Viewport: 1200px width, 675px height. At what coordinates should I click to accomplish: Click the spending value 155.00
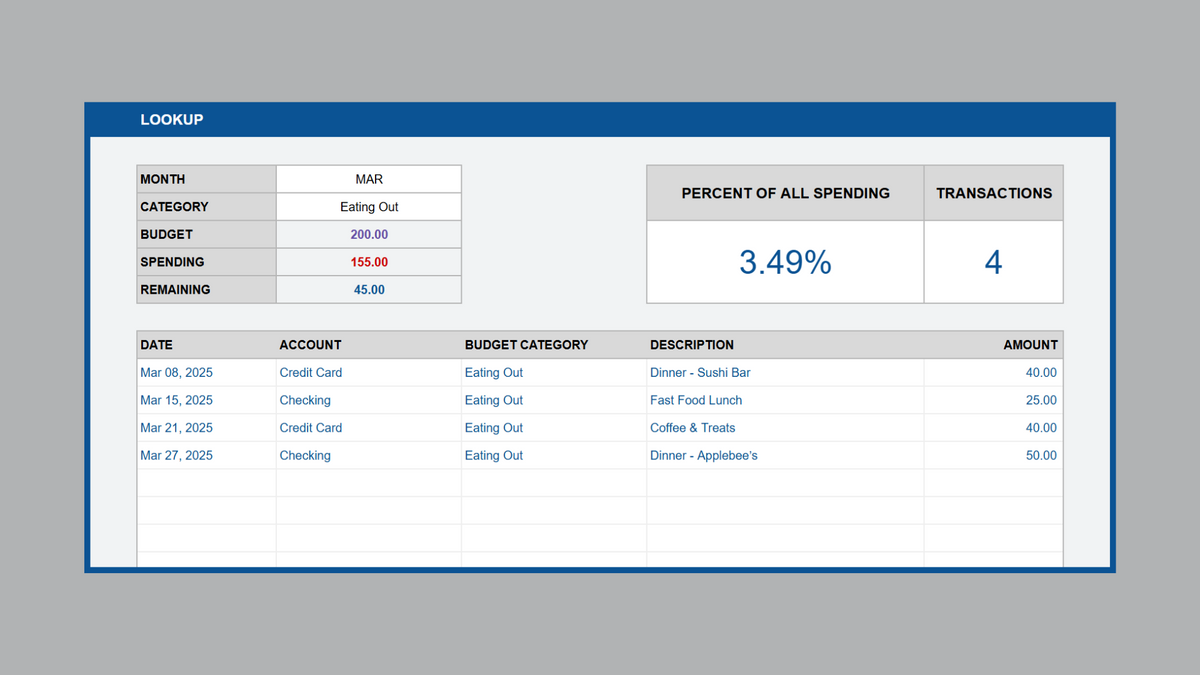pyautogui.click(x=369, y=262)
